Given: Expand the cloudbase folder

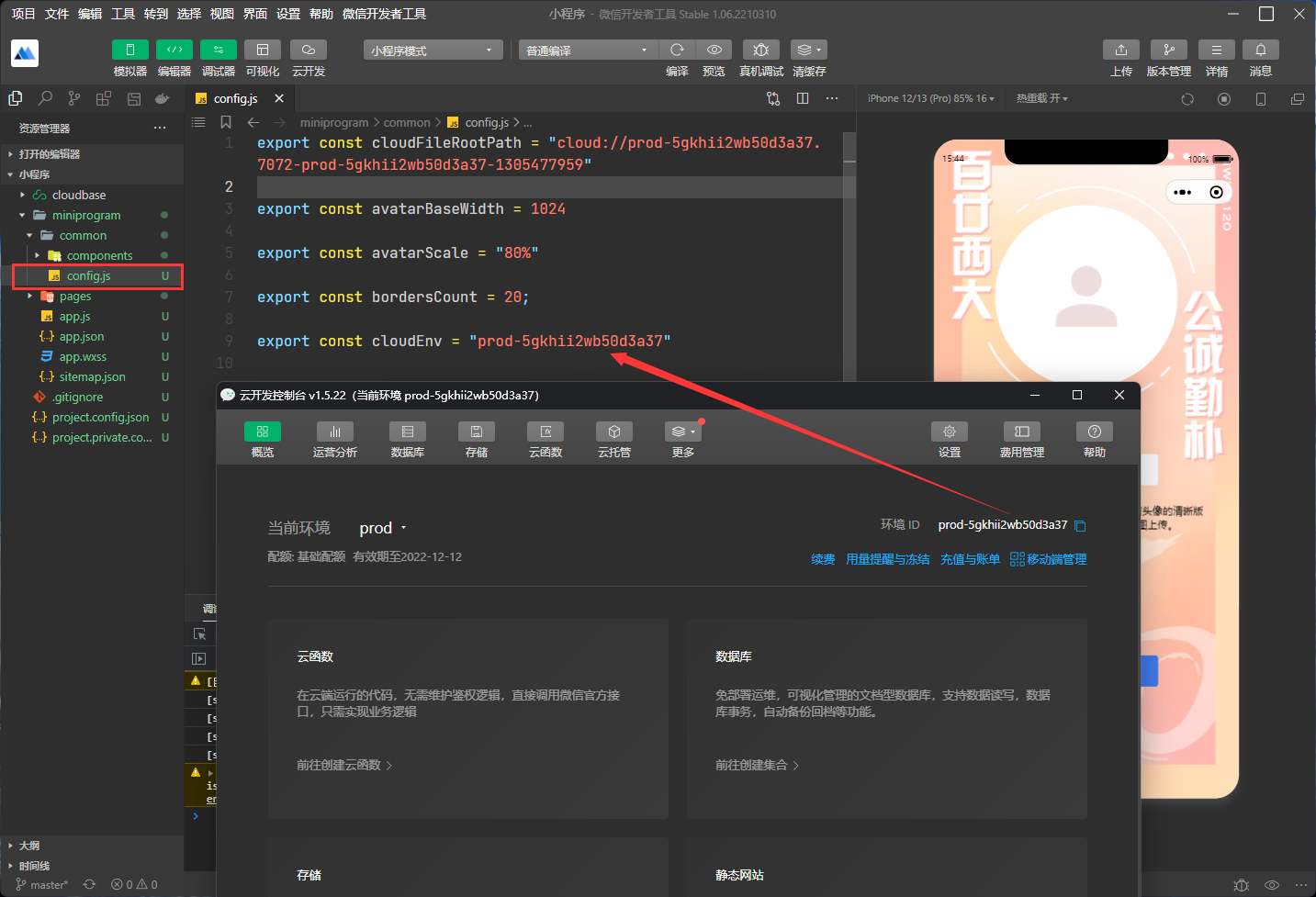Looking at the screenshot, I should [92, 195].
